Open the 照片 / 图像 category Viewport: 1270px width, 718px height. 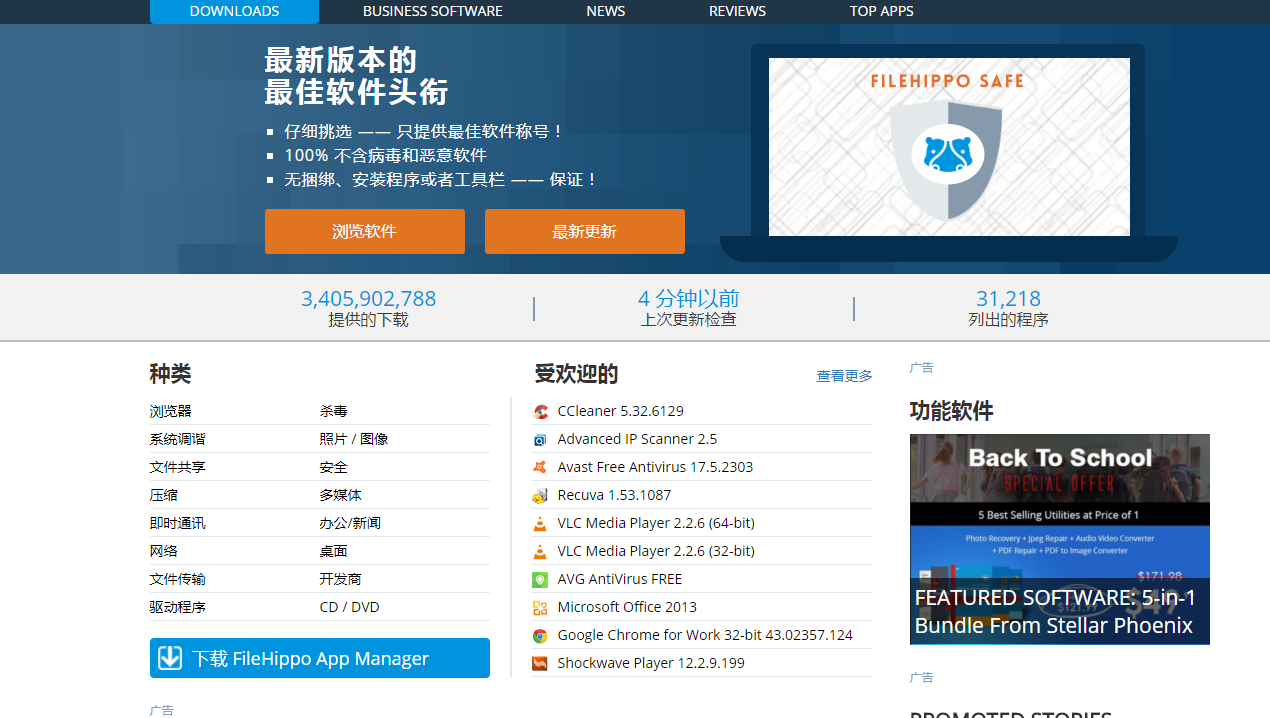(x=354, y=439)
